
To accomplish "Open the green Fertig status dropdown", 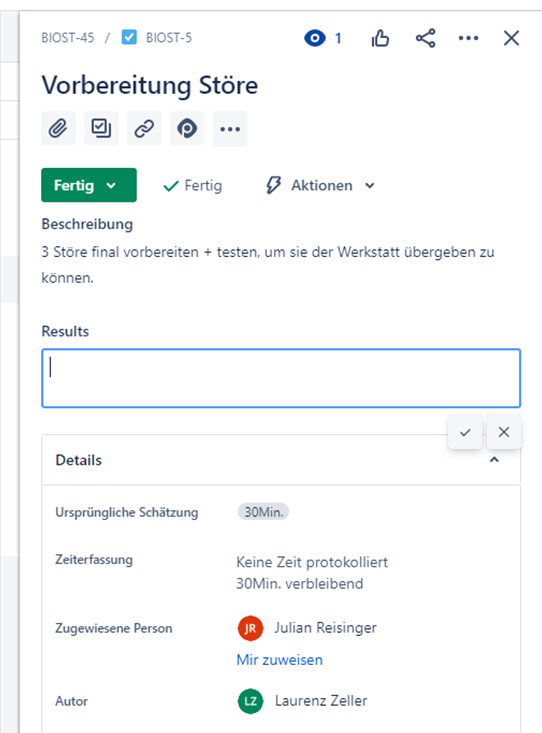I will coord(89,185).
